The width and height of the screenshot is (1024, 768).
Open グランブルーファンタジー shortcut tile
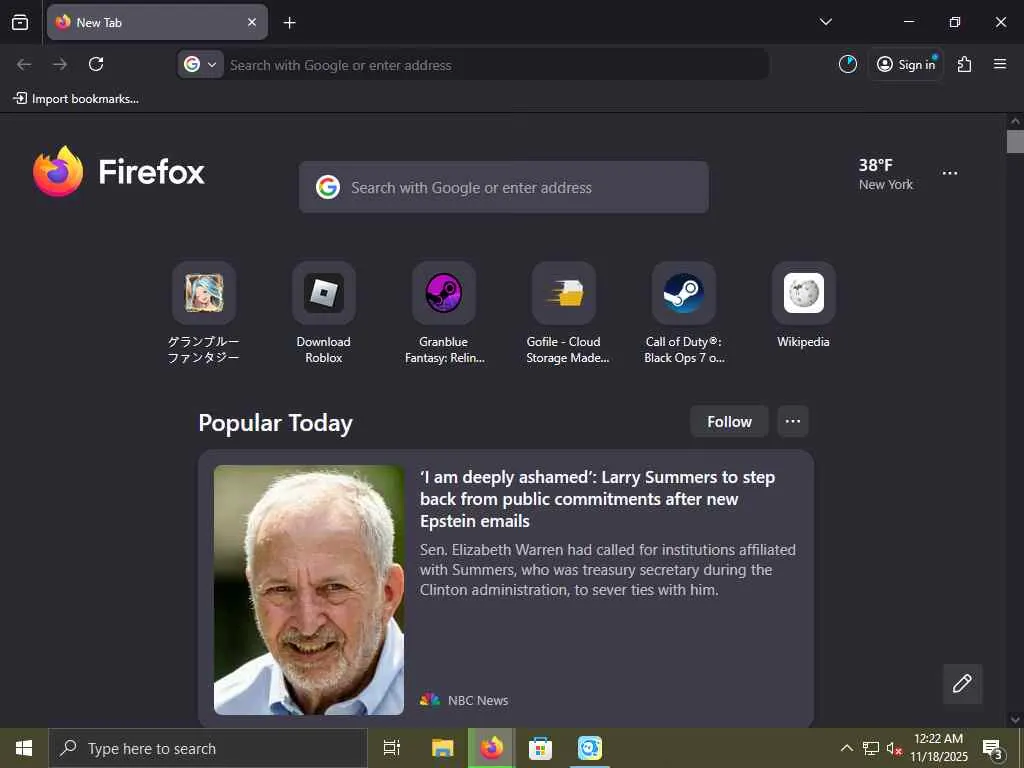click(204, 313)
